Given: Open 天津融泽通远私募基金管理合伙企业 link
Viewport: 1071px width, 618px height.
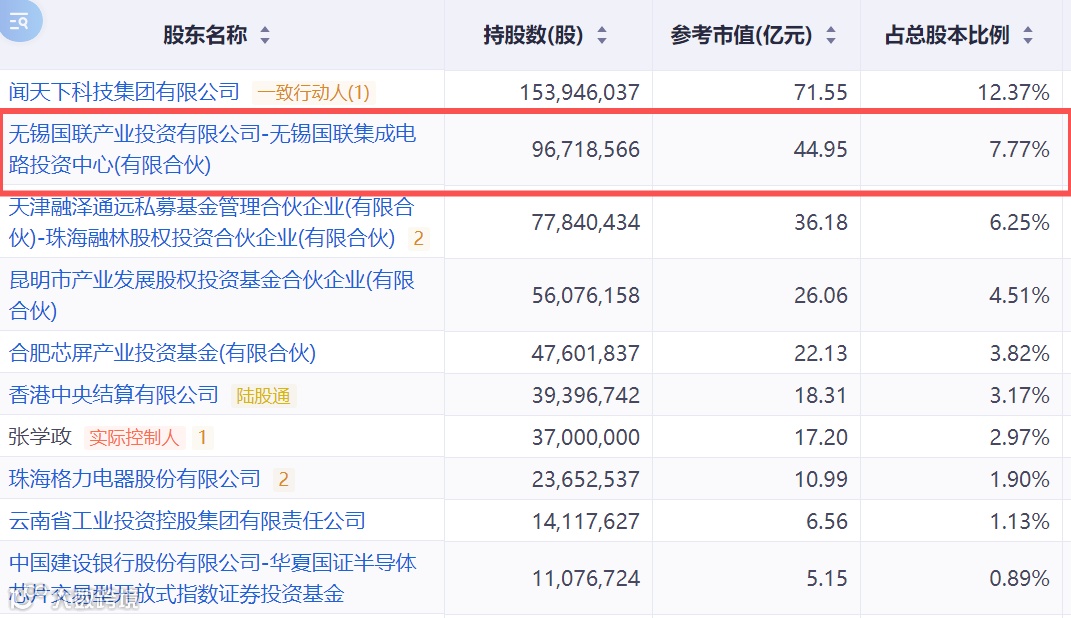Looking at the screenshot, I should 212,222.
